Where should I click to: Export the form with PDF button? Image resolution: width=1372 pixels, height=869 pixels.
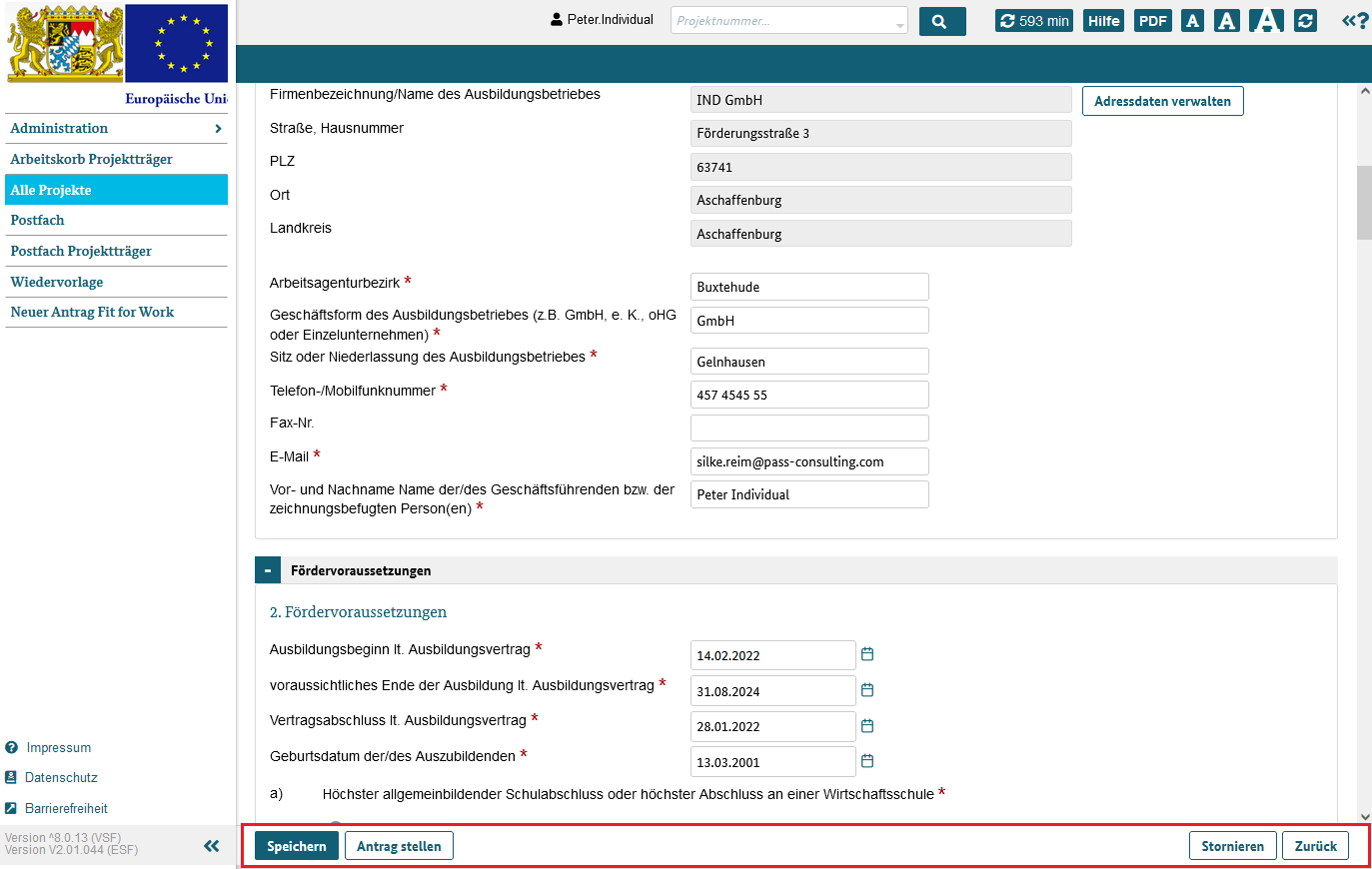(x=1152, y=21)
